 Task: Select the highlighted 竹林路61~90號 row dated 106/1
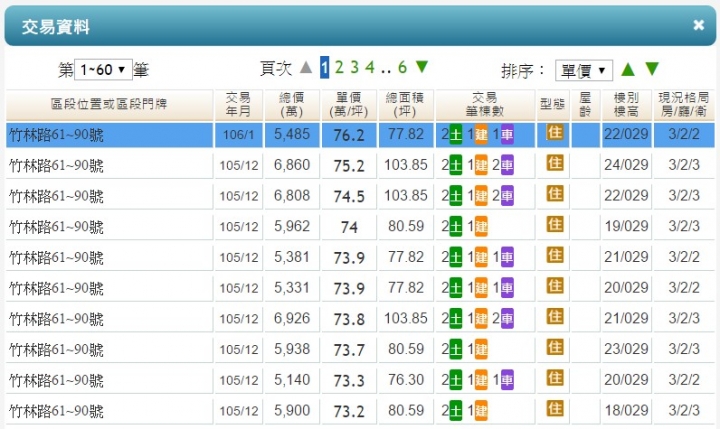tap(360, 135)
